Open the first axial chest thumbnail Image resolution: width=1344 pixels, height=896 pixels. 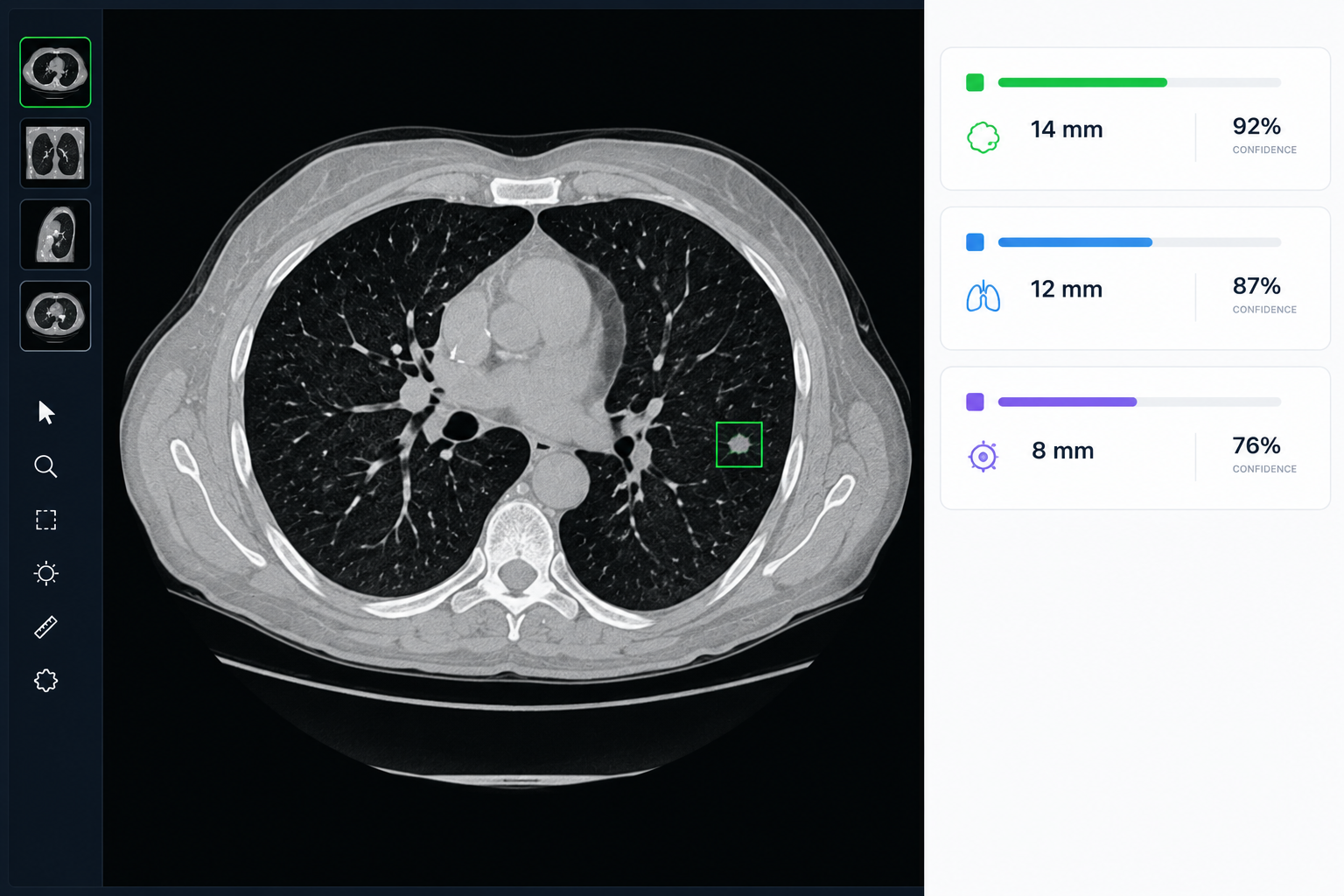point(55,73)
